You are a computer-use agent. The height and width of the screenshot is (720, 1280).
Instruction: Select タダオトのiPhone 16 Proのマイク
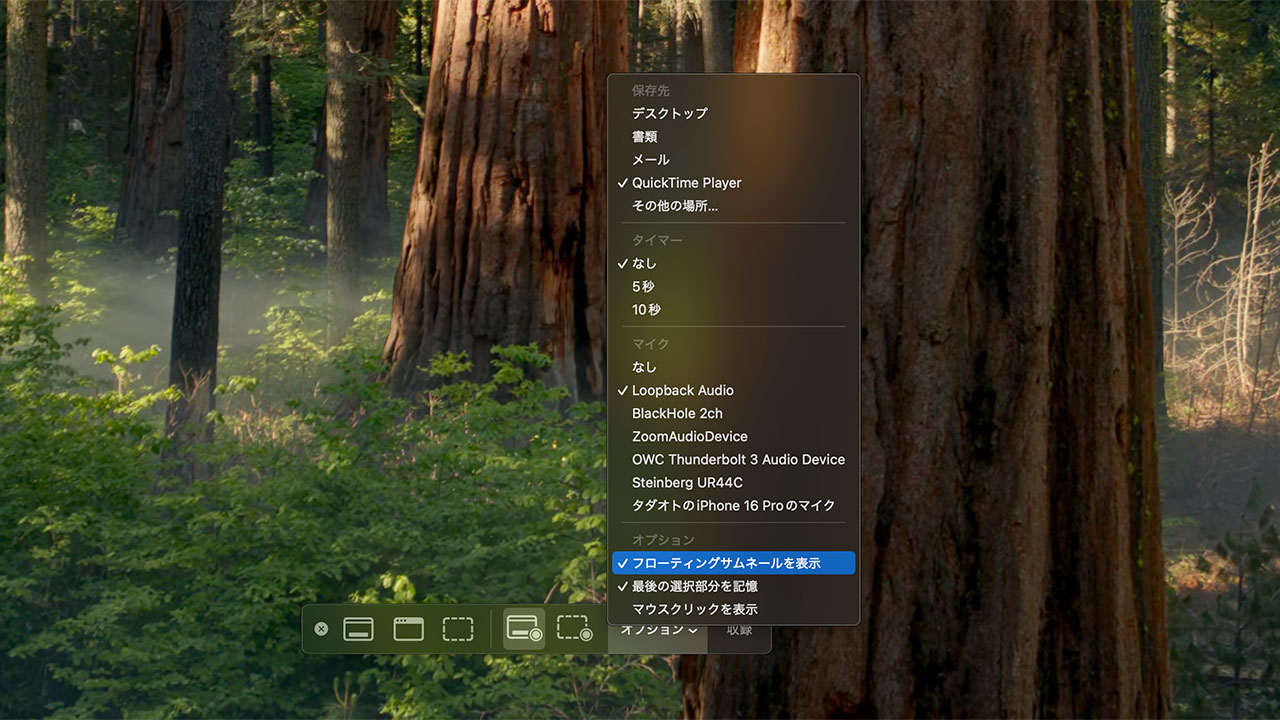[x=734, y=505]
